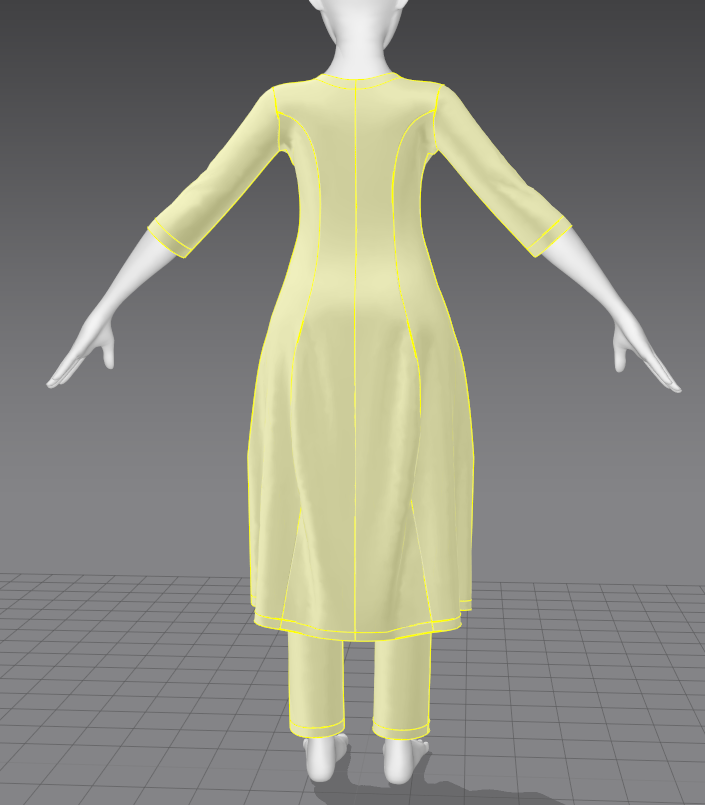
Task: Click the avatar's neck above the collar
Action: pos(358,59)
